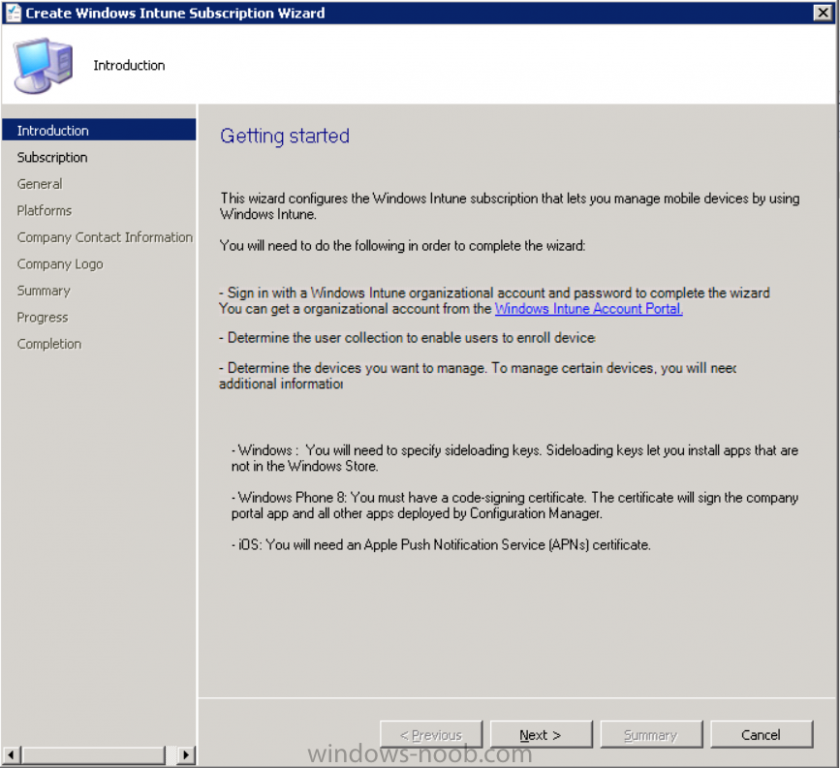Select the General step in sidebar
This screenshot has height=768, width=840.
coord(40,184)
